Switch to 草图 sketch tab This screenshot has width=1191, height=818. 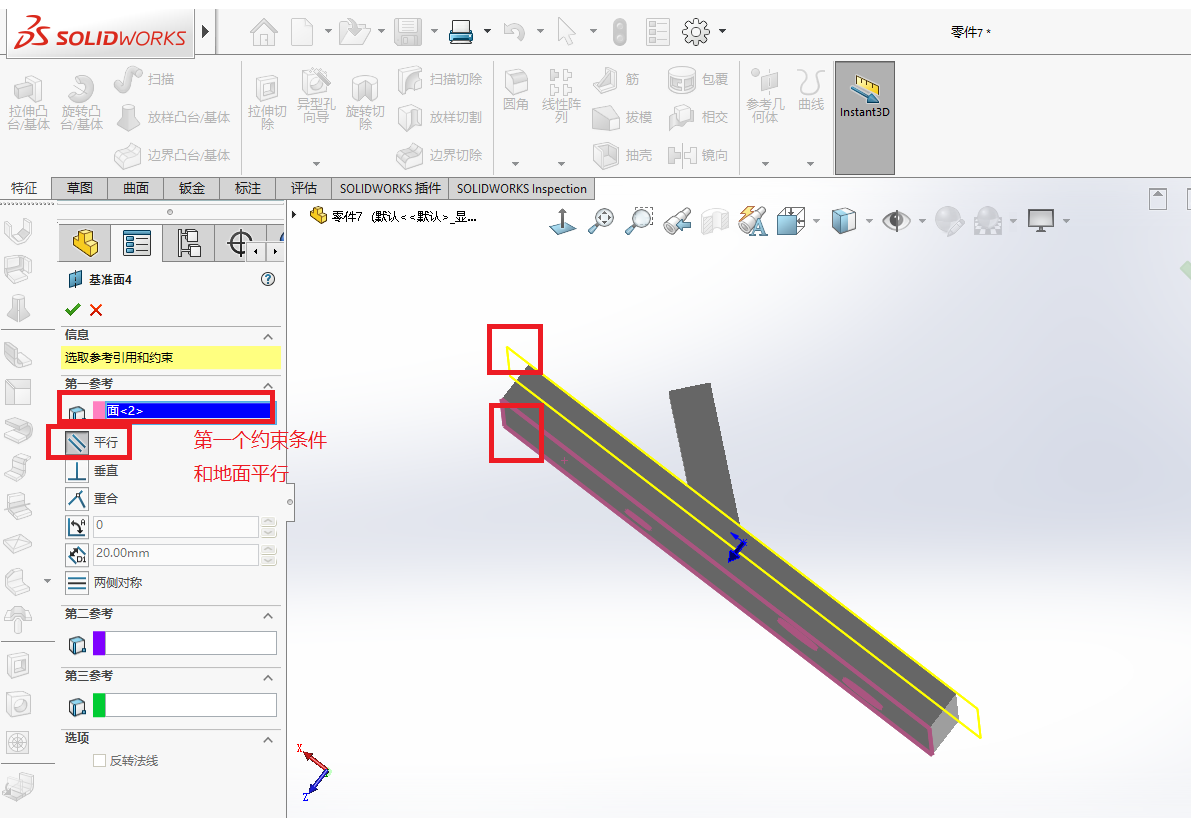[x=80, y=188]
